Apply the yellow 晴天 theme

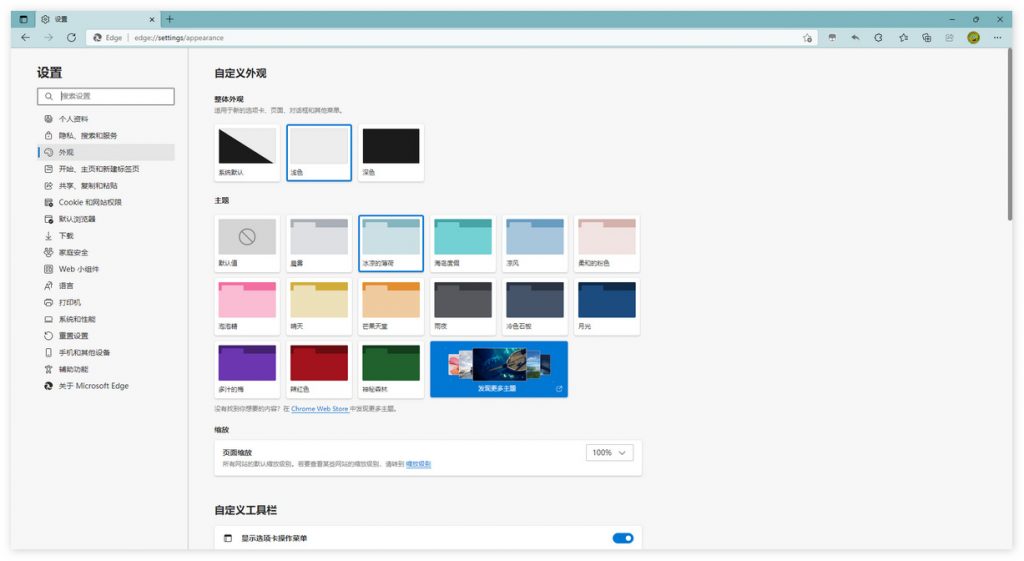[x=319, y=306]
